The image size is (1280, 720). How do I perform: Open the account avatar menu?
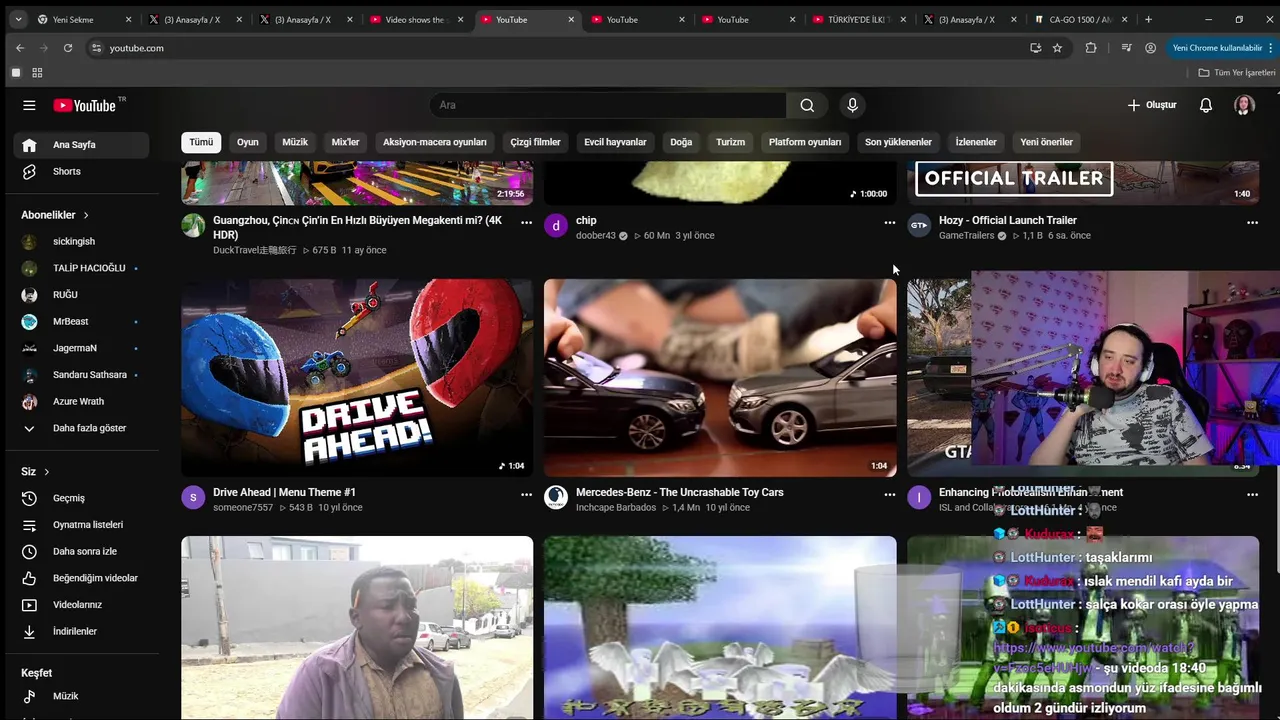(1244, 105)
